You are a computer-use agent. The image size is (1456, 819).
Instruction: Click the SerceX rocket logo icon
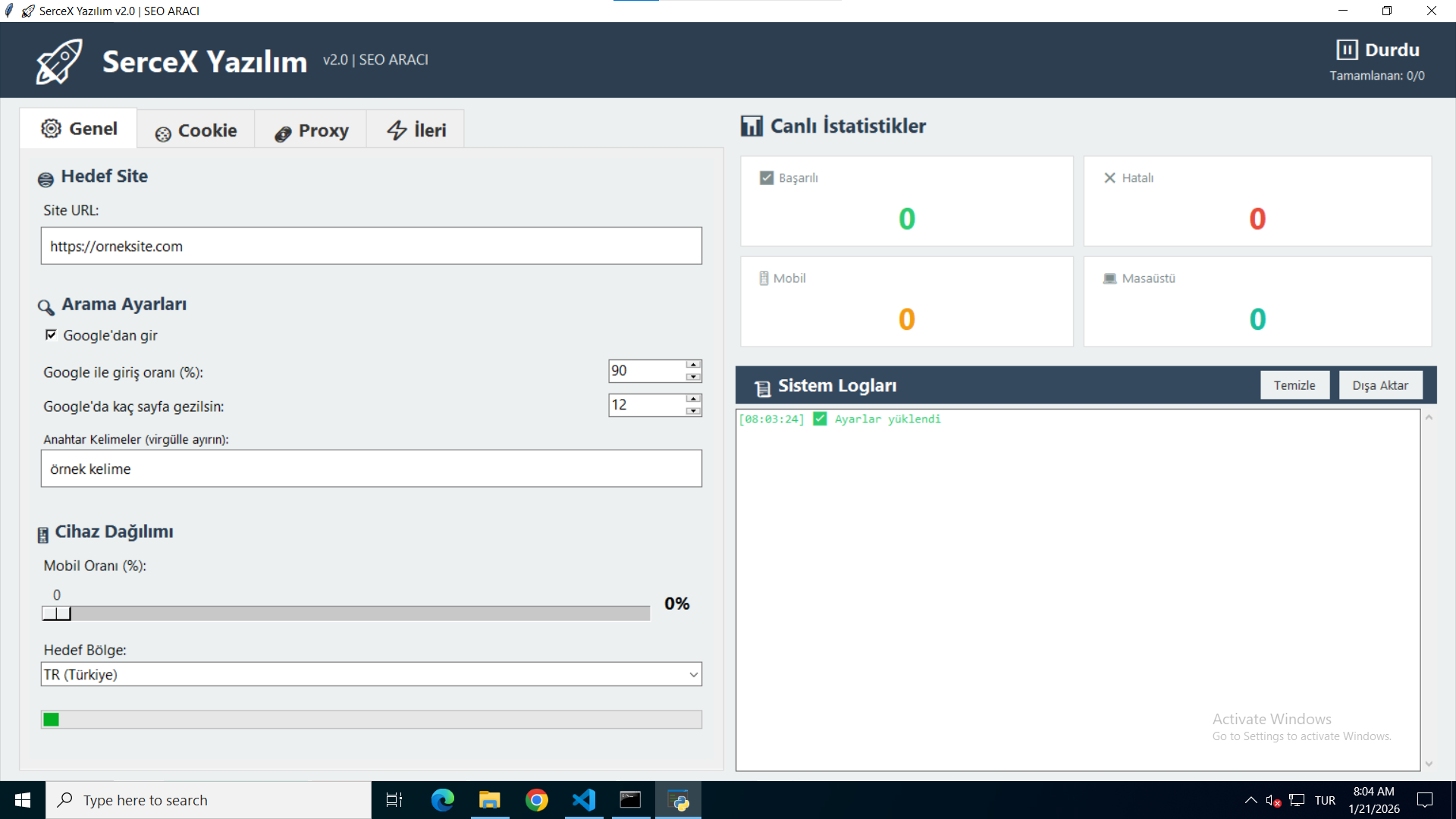pyautogui.click(x=59, y=61)
